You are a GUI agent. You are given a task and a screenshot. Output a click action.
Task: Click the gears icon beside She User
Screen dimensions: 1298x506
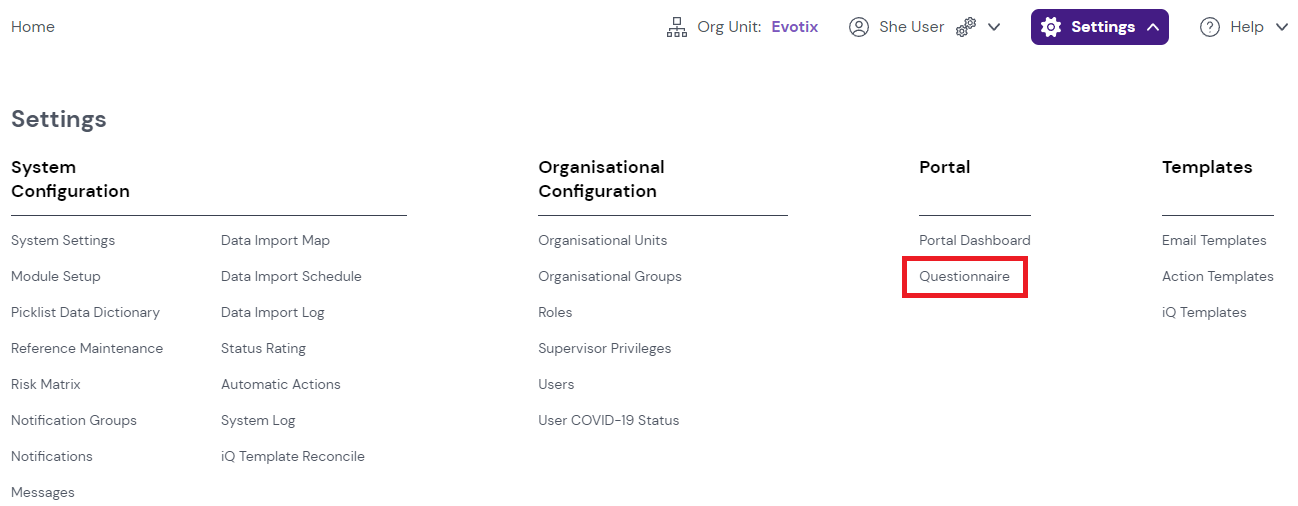coord(965,28)
